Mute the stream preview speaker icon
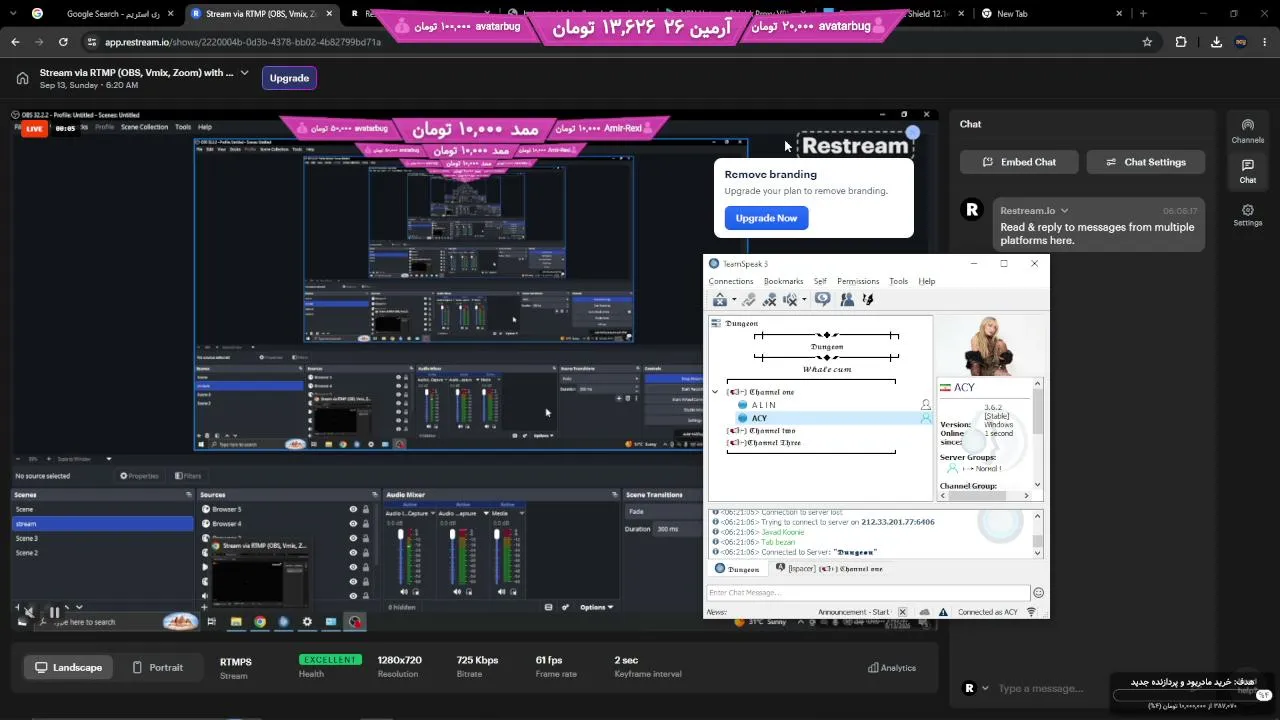1280x720 pixels. point(28,612)
